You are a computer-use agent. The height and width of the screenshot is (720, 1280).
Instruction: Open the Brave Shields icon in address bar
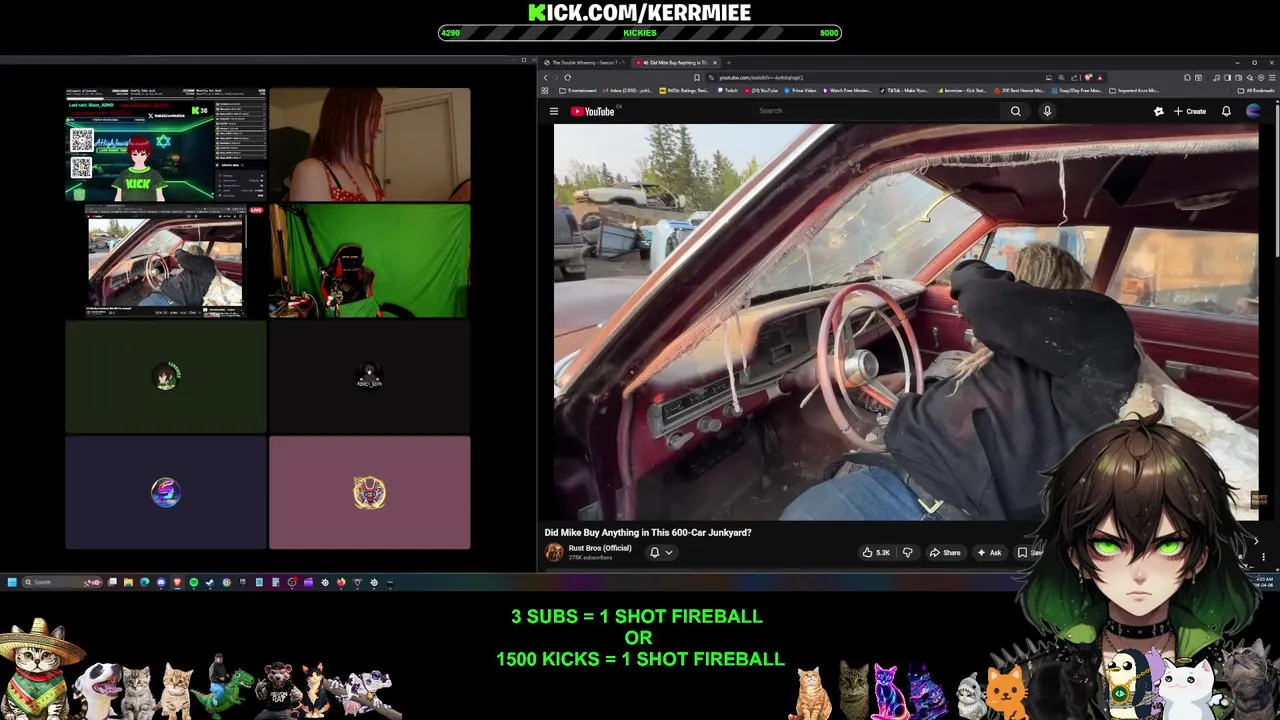pos(1089,77)
